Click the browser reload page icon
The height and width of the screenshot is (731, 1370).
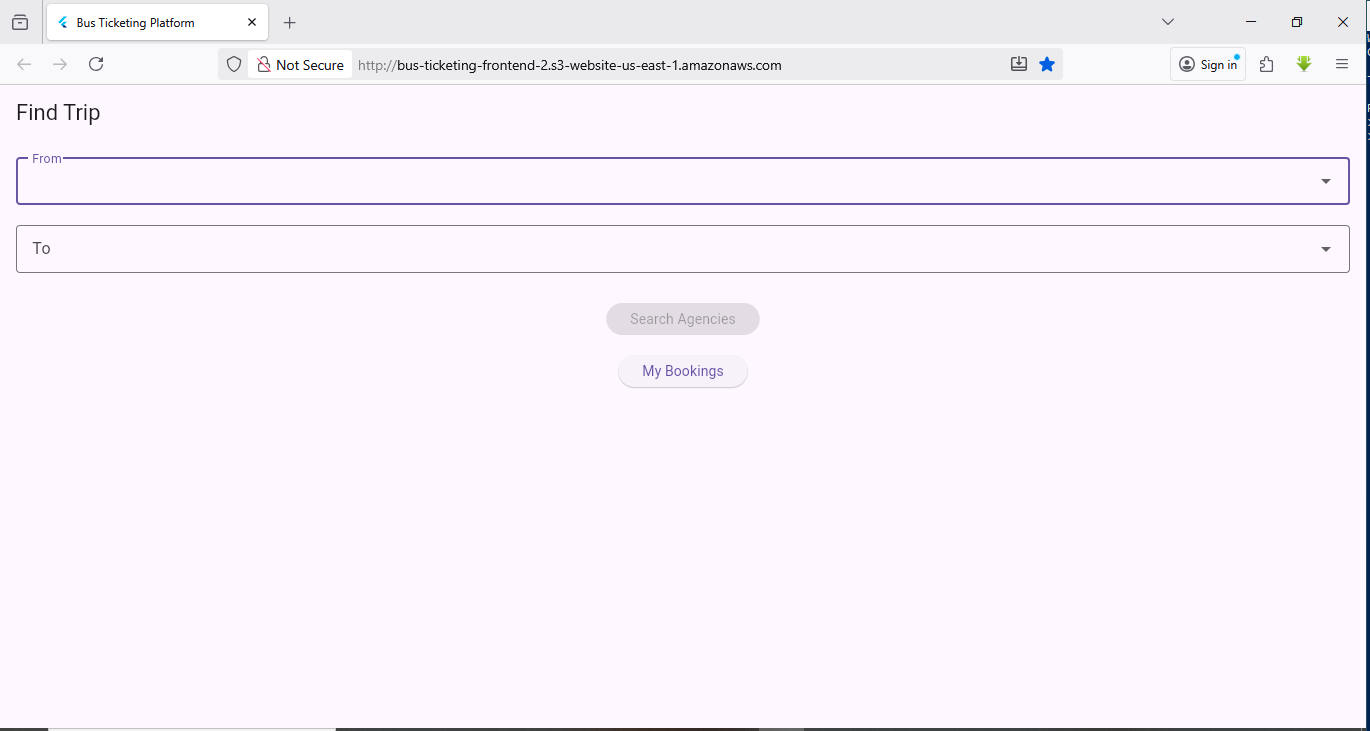(96, 64)
